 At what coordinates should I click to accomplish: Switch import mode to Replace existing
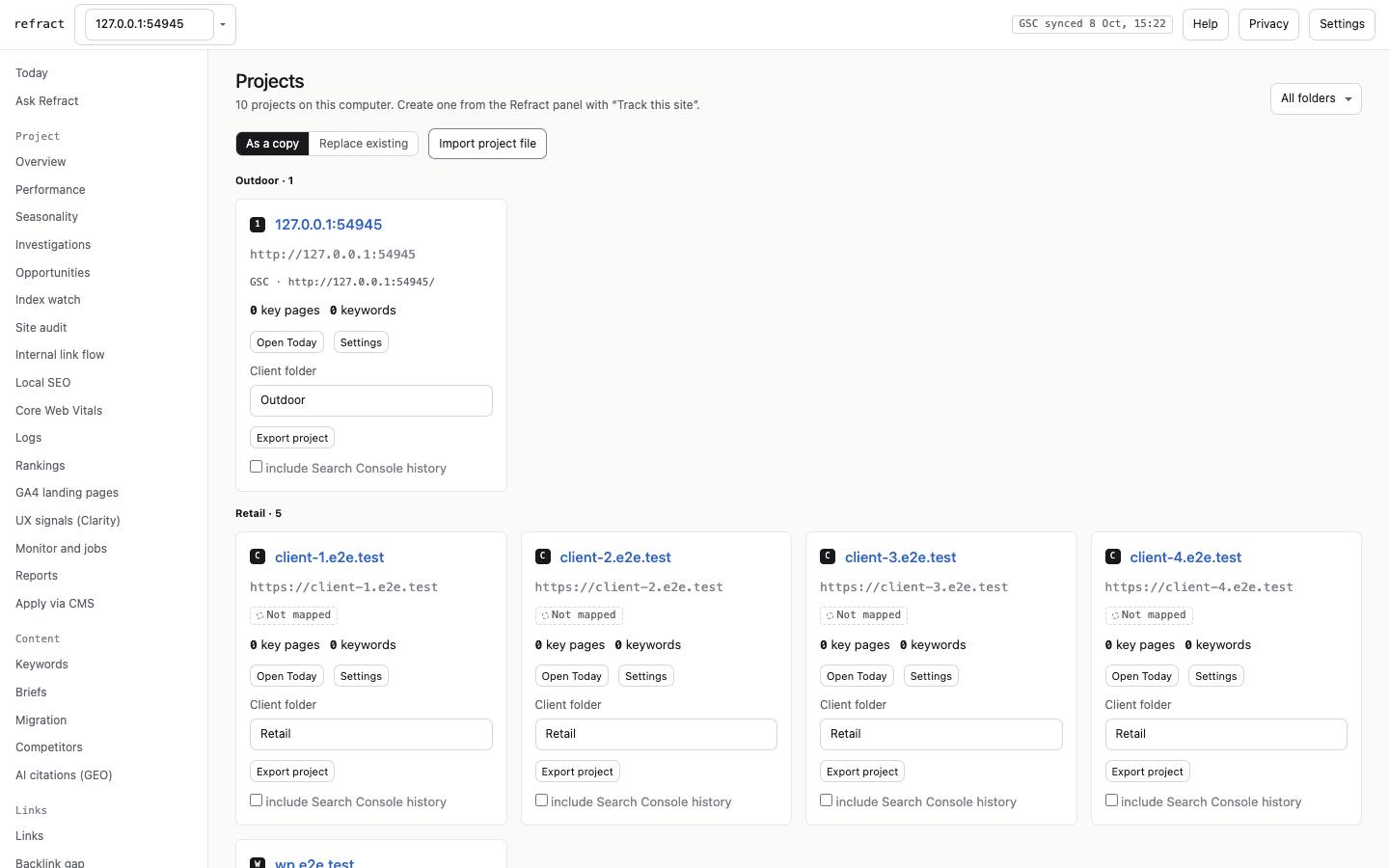[364, 144]
